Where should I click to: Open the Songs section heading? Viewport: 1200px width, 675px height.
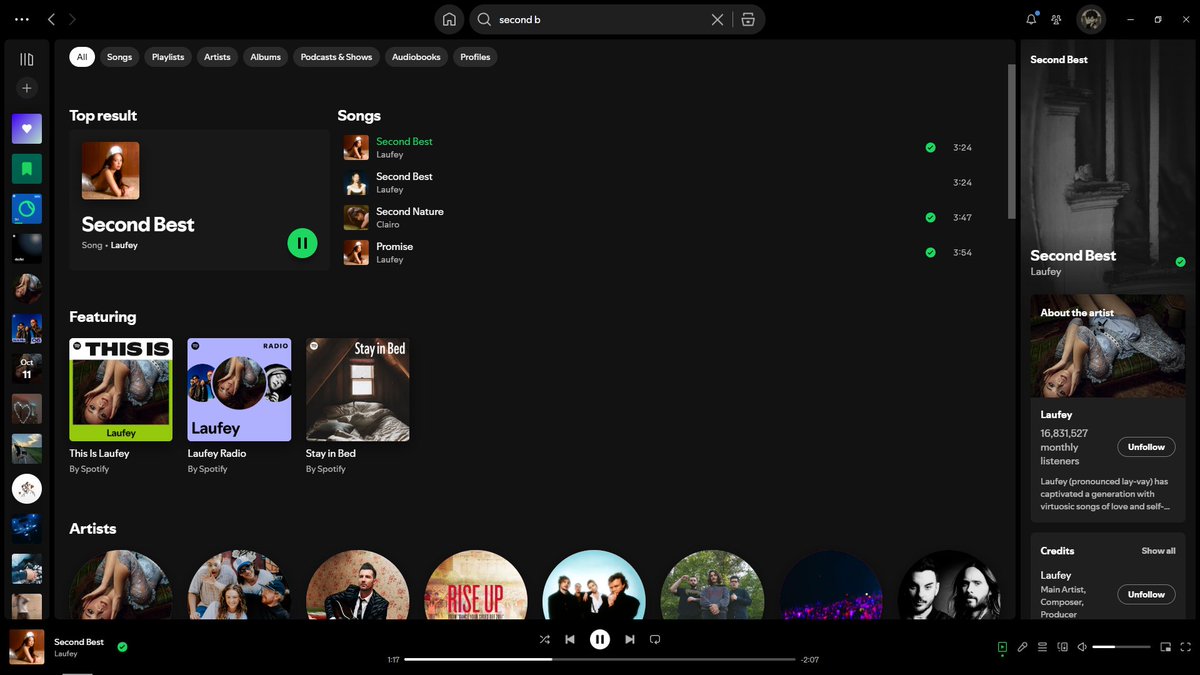click(x=359, y=116)
